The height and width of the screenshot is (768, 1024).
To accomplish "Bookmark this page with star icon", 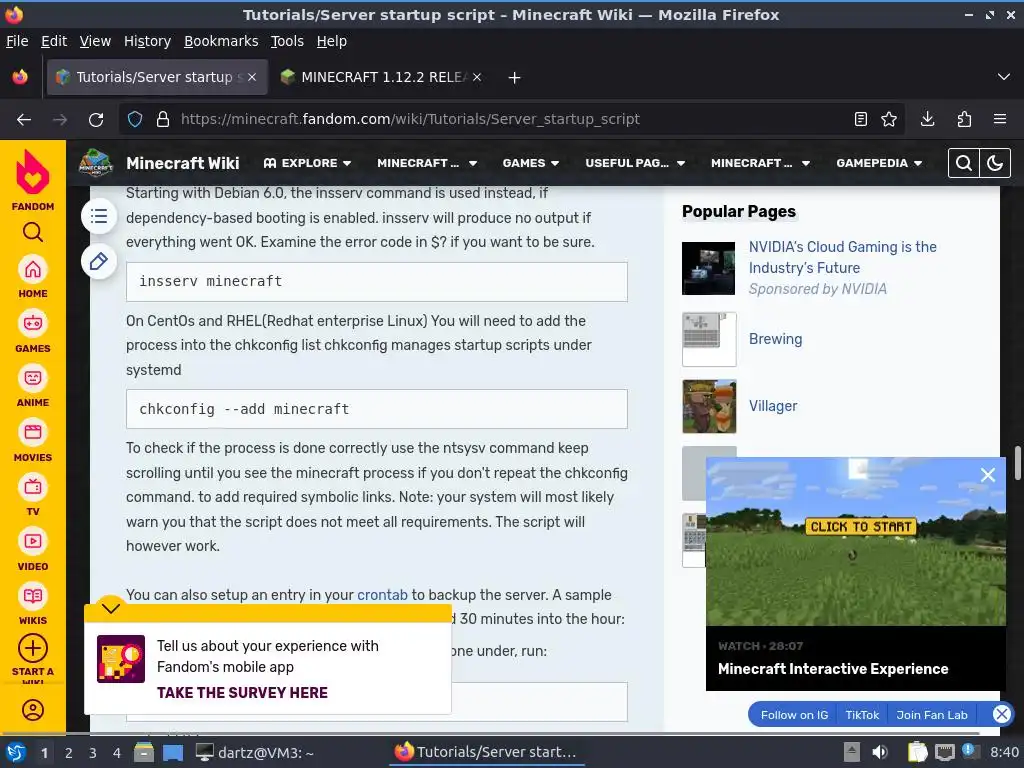I will point(889,119).
